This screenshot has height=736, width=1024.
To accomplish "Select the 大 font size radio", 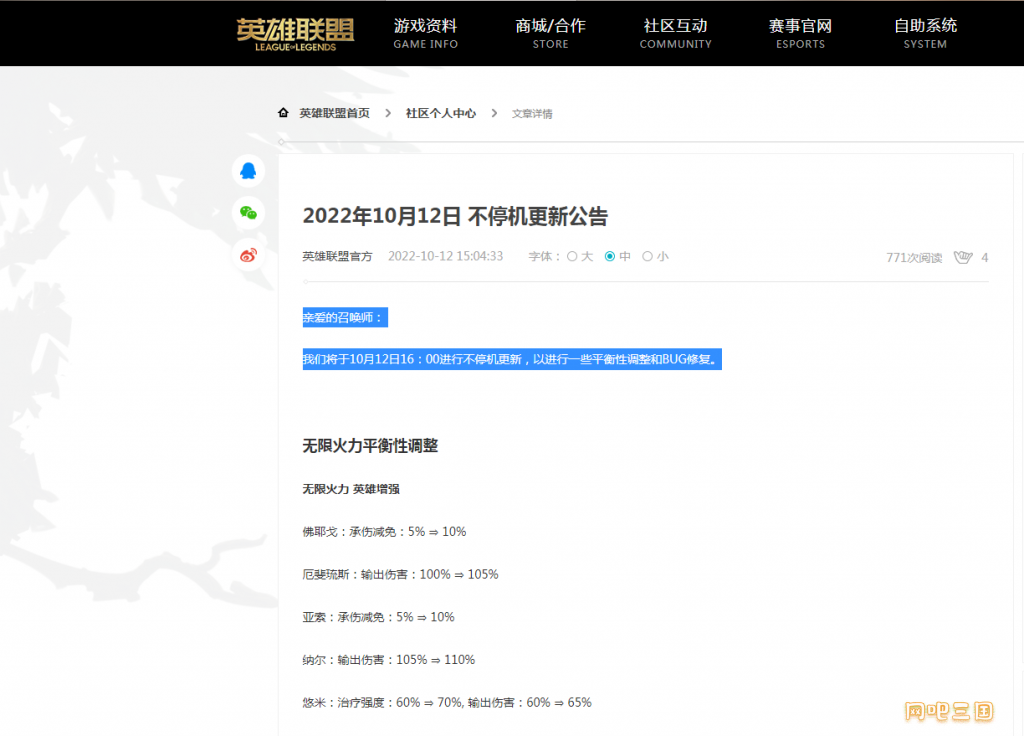I will click(x=572, y=257).
